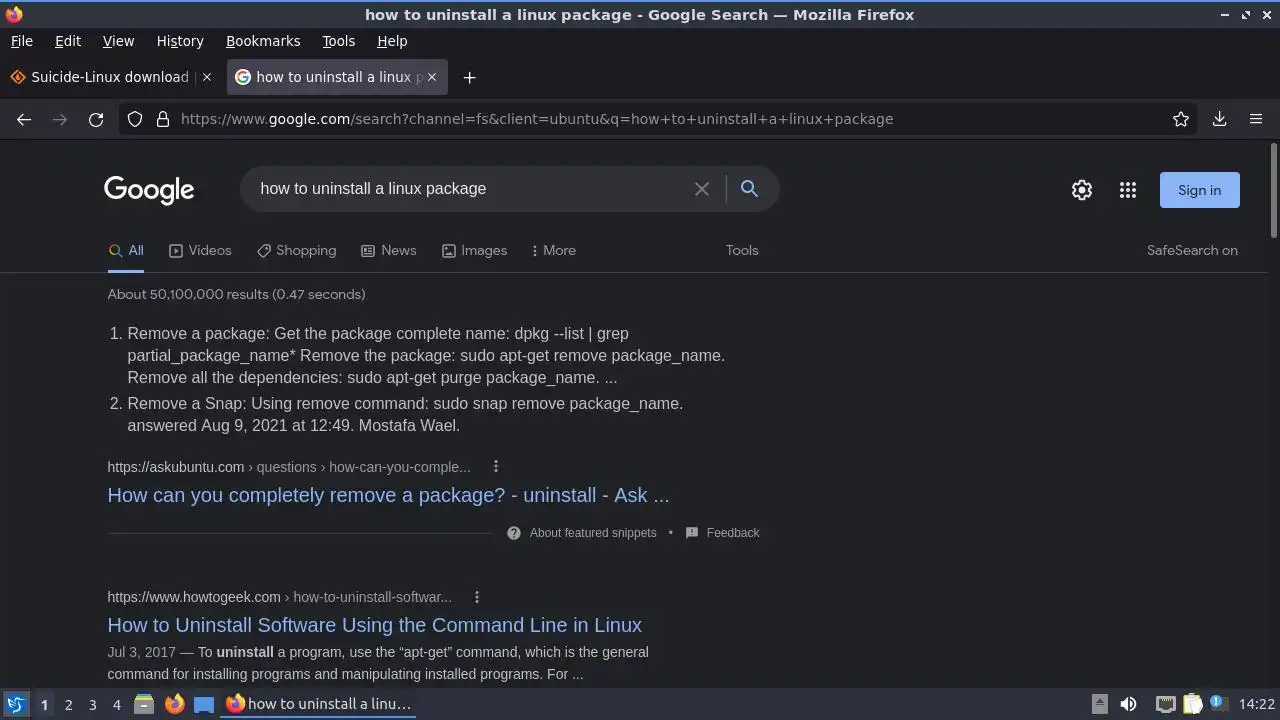The height and width of the screenshot is (720, 1280).
Task: Open the Tools menu in menu bar
Action: pyautogui.click(x=338, y=41)
